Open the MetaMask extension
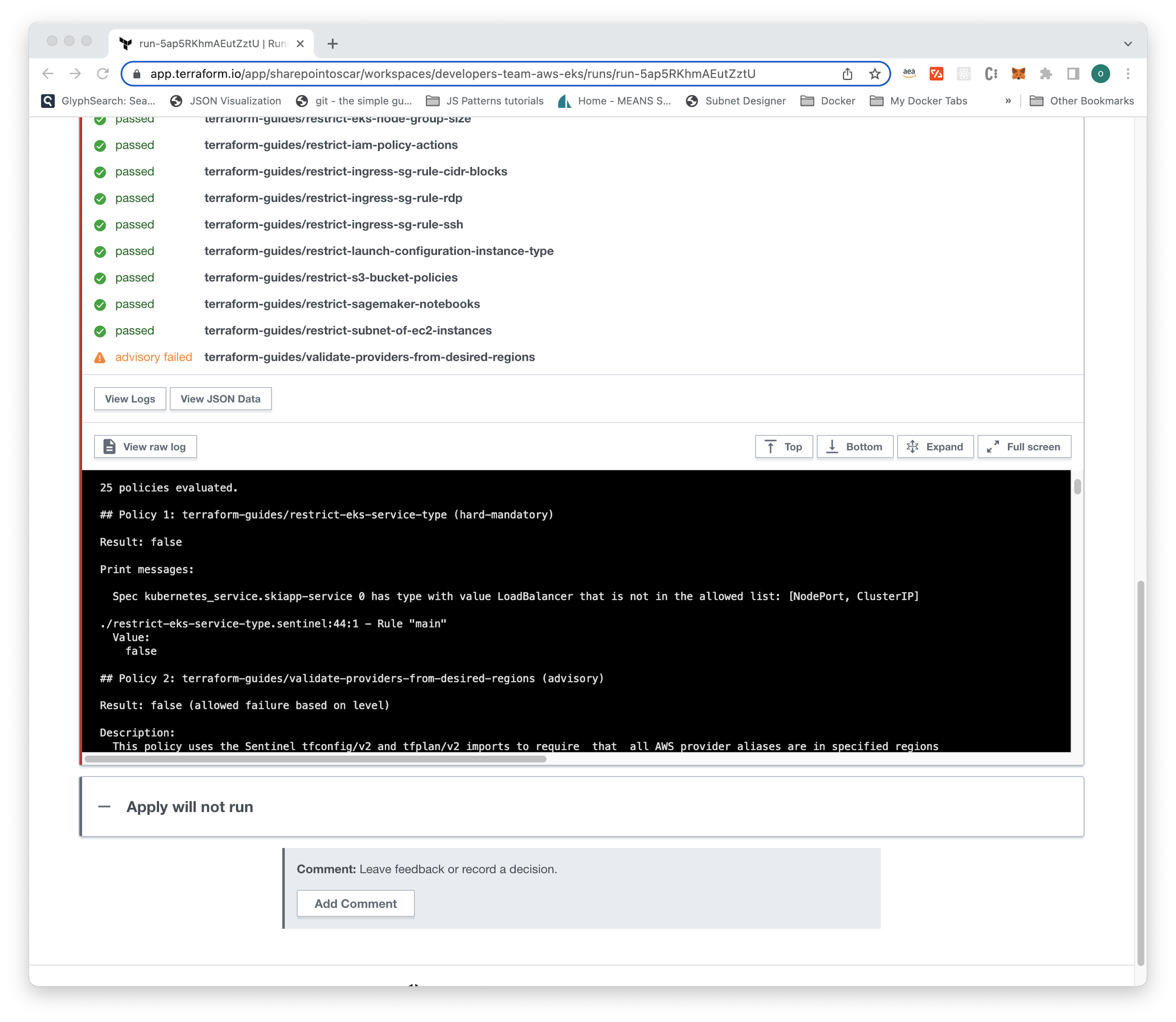Image resolution: width=1176 pixels, height=1022 pixels. [x=1017, y=73]
